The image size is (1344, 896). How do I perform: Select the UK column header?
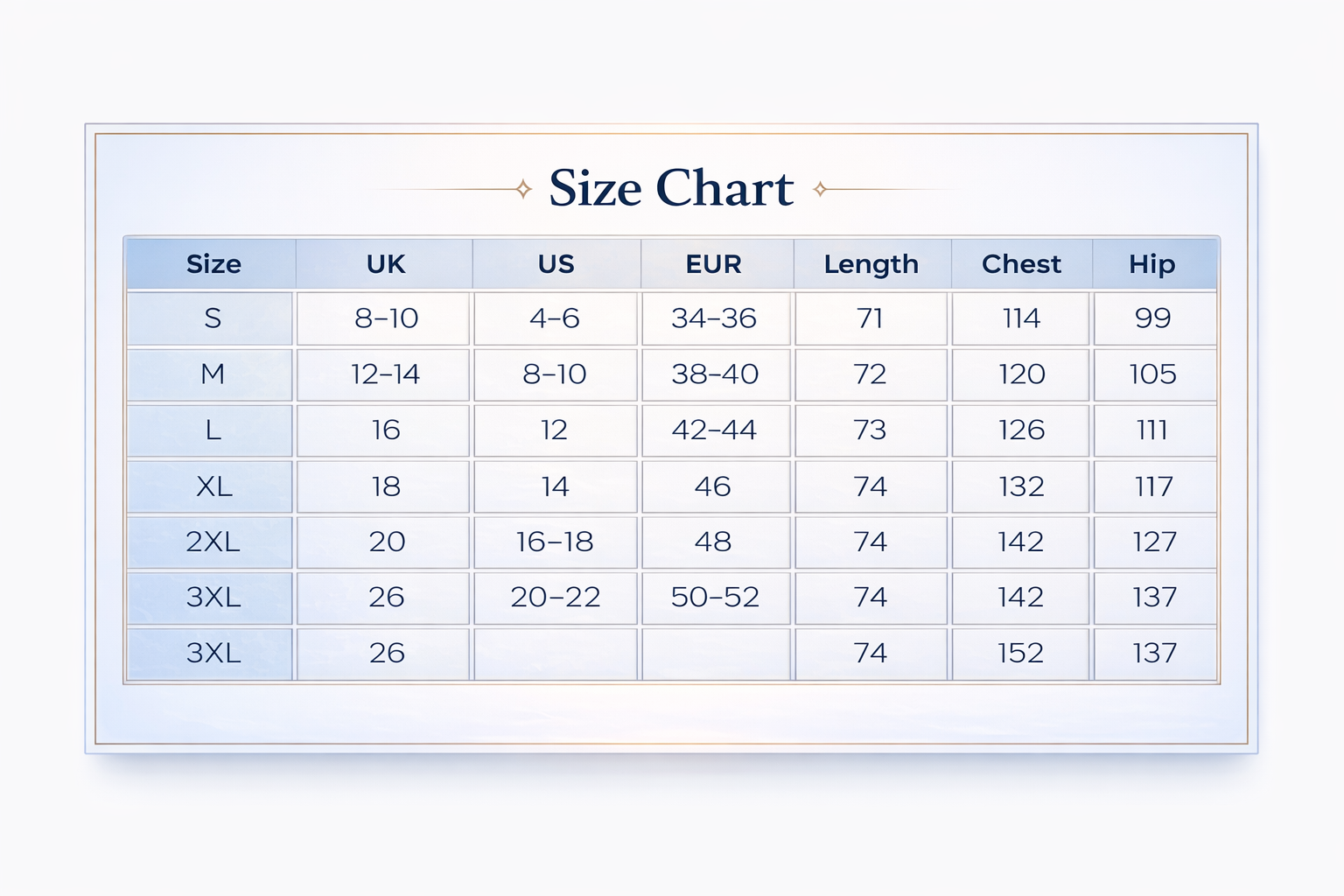(x=386, y=264)
